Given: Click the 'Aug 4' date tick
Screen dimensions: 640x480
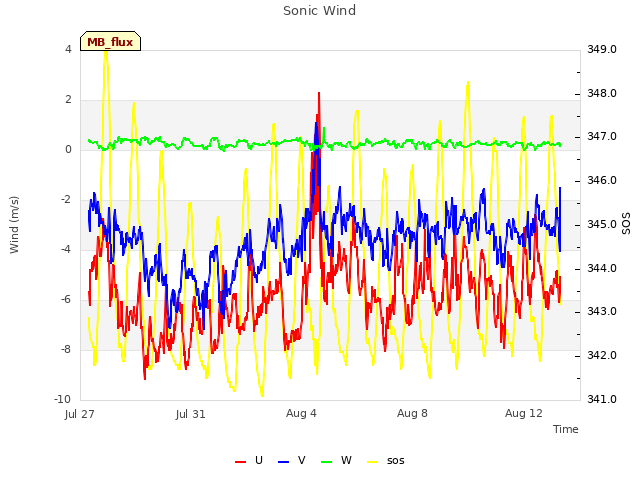Looking at the screenshot, I should 301,413.
